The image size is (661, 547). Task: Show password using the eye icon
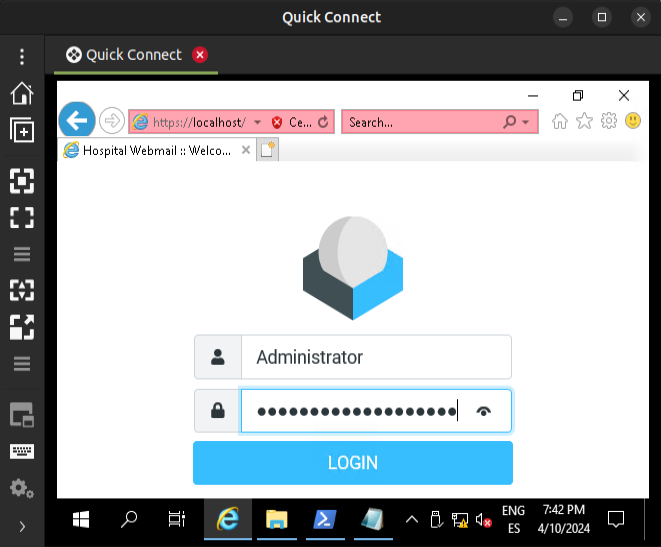point(485,411)
